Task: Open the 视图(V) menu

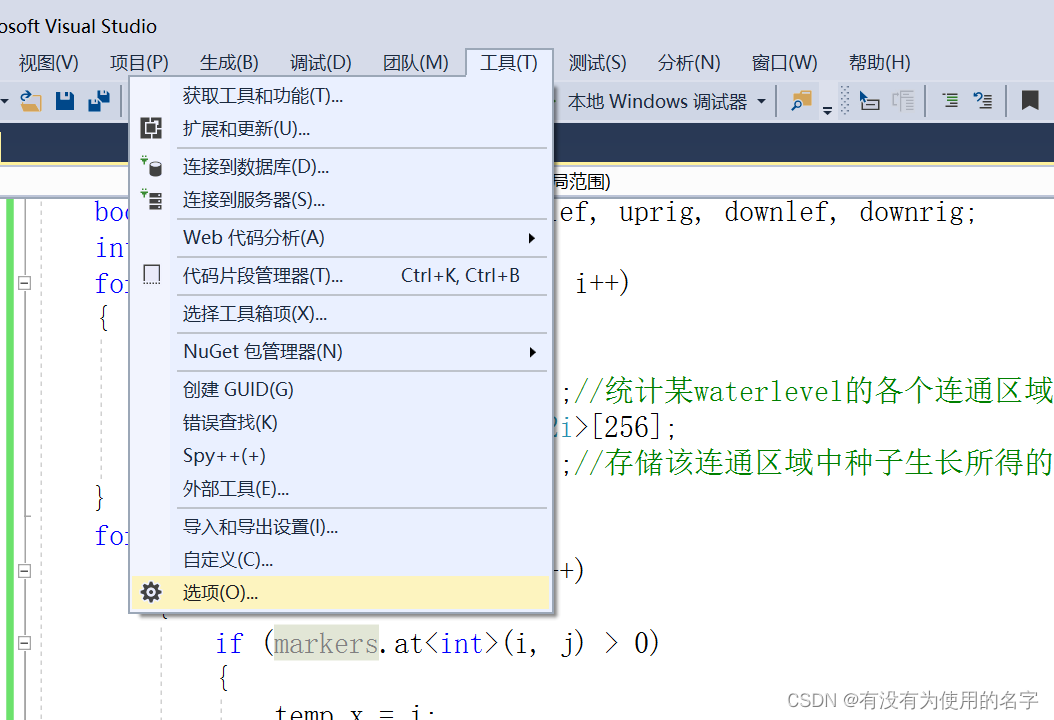Action: click(48, 63)
